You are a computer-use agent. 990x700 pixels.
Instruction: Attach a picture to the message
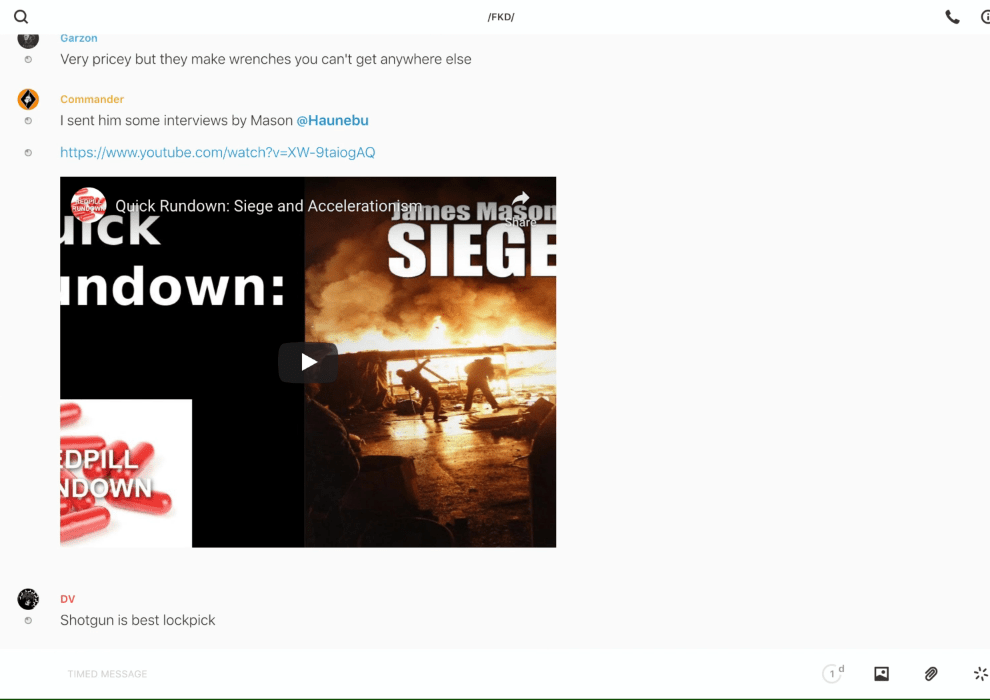pyautogui.click(x=881, y=674)
